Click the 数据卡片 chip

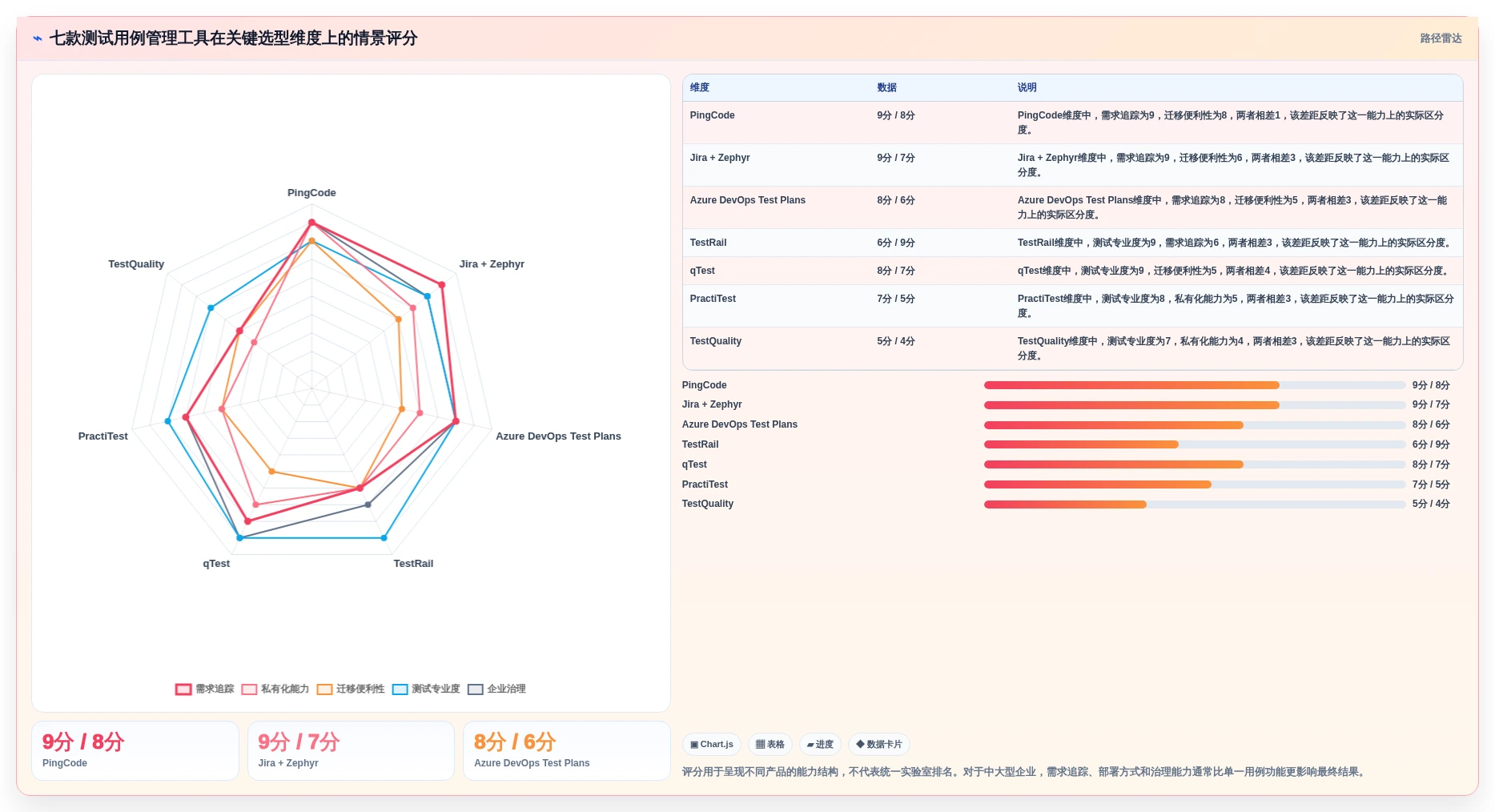coord(879,745)
